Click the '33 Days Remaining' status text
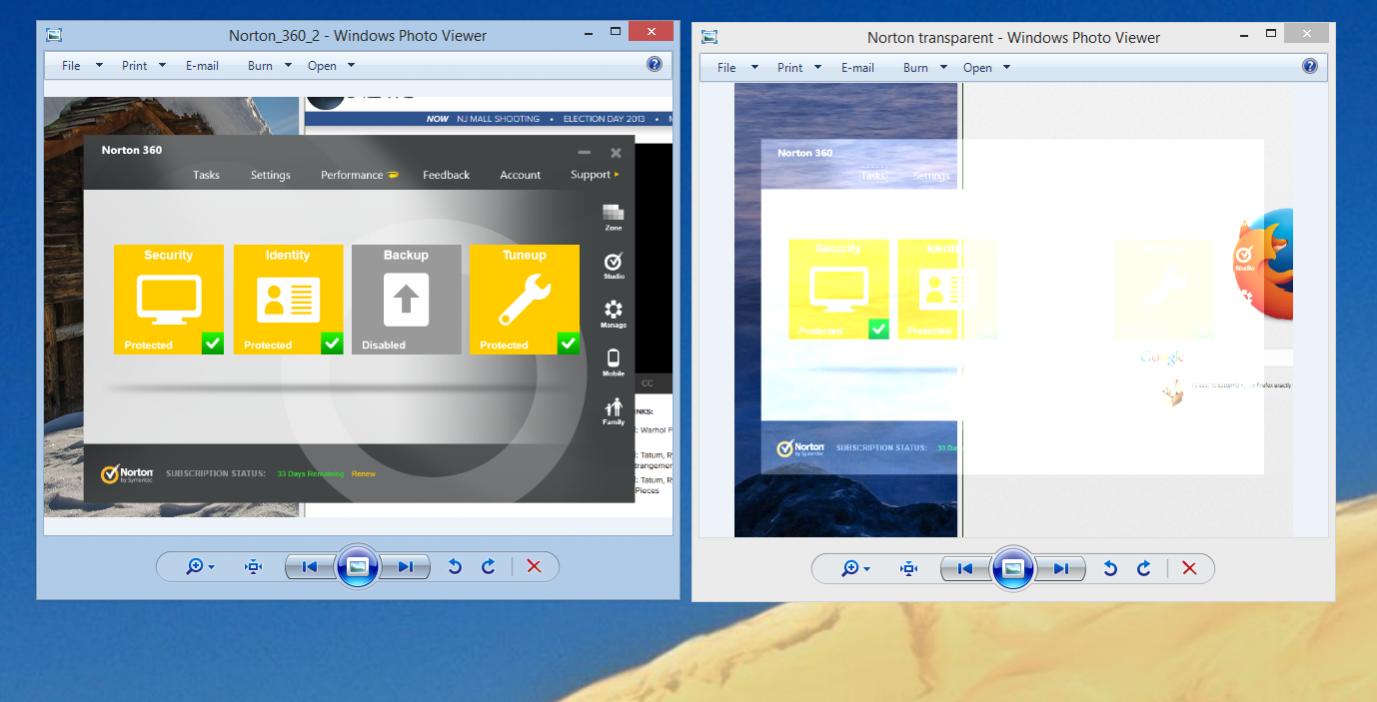Viewport: 1377px width, 702px height. (310, 473)
